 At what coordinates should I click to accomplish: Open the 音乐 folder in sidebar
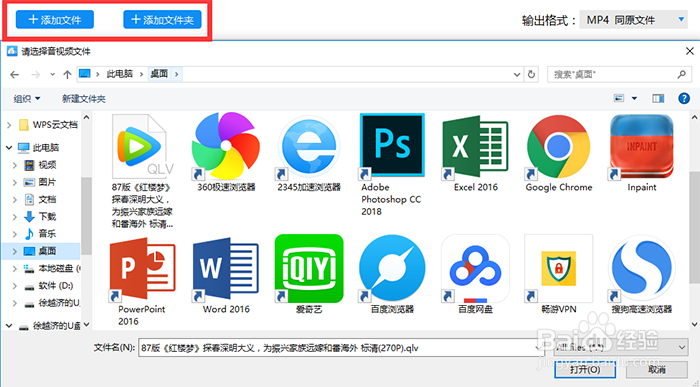coord(40,233)
